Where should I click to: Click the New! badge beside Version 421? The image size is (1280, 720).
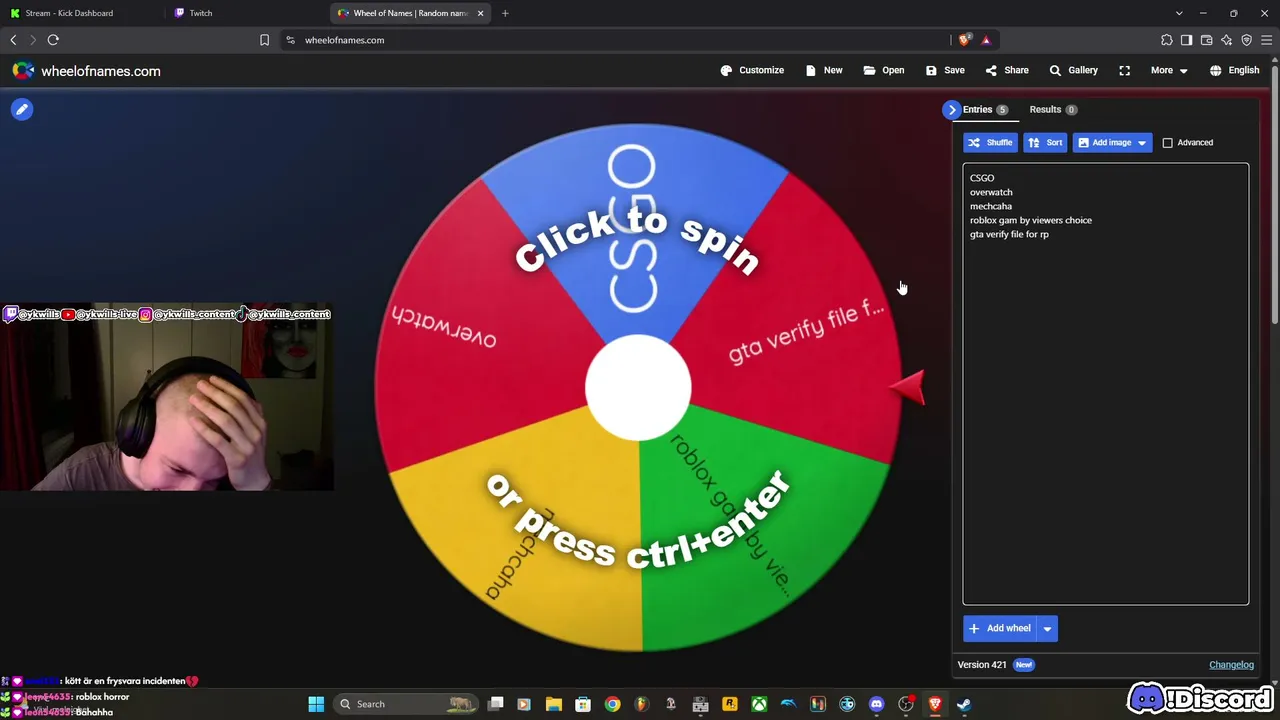[x=1023, y=665]
